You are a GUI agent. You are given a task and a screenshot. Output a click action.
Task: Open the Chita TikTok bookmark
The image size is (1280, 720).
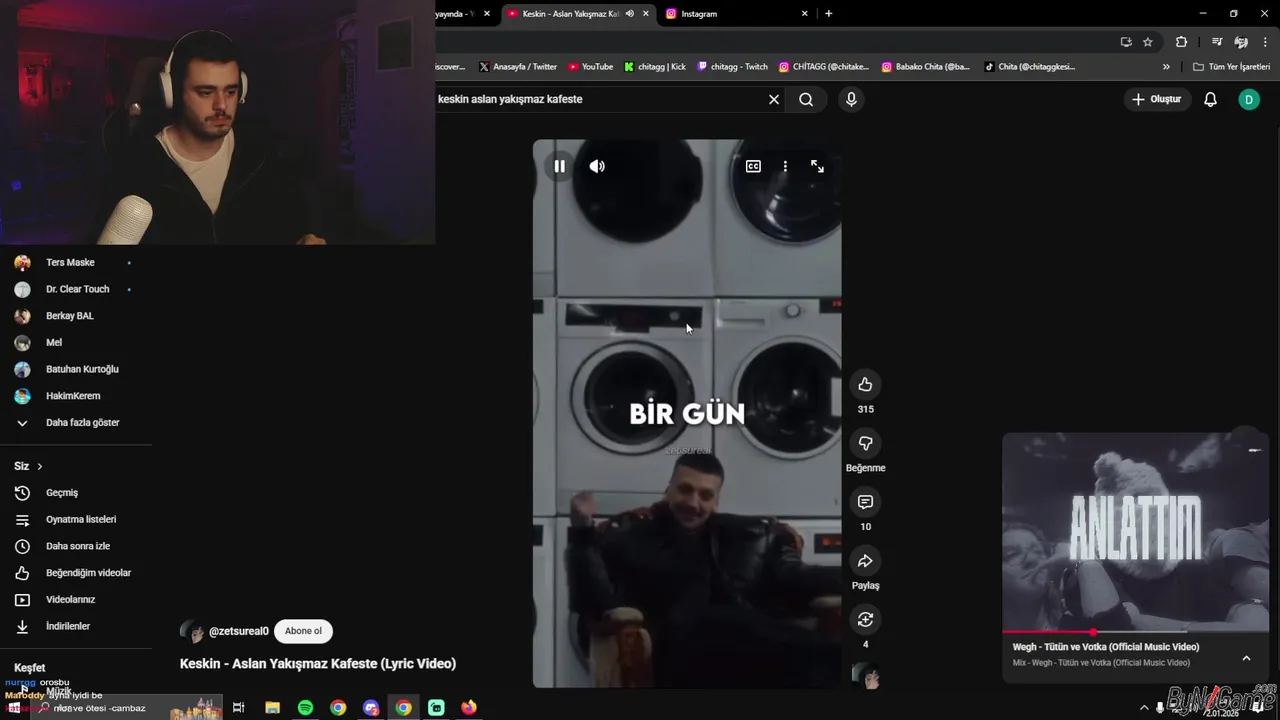(x=1029, y=67)
